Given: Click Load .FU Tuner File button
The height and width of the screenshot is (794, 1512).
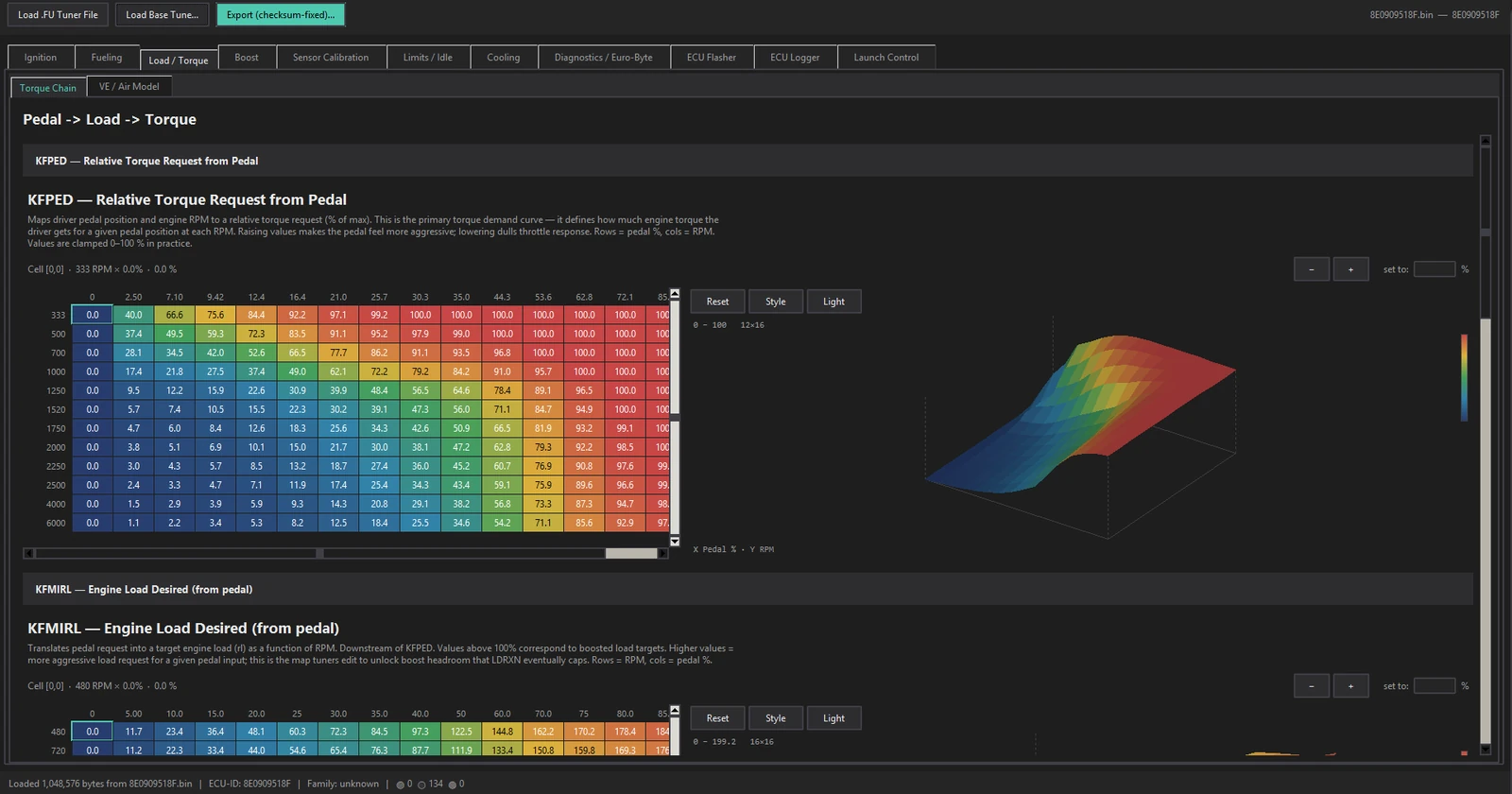Looking at the screenshot, I should coord(58,15).
